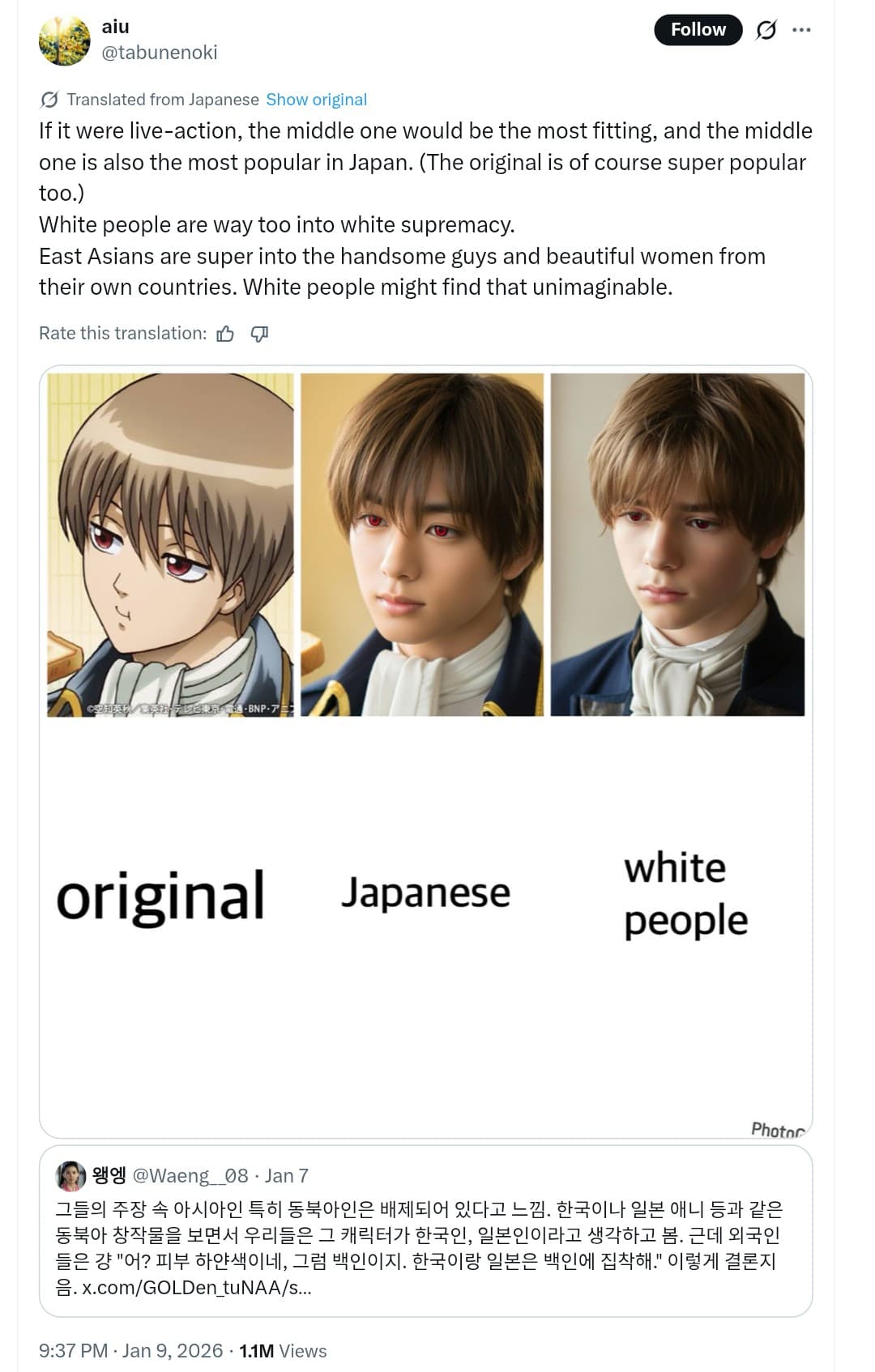Open the quoted Korean tweet text

point(418,1248)
